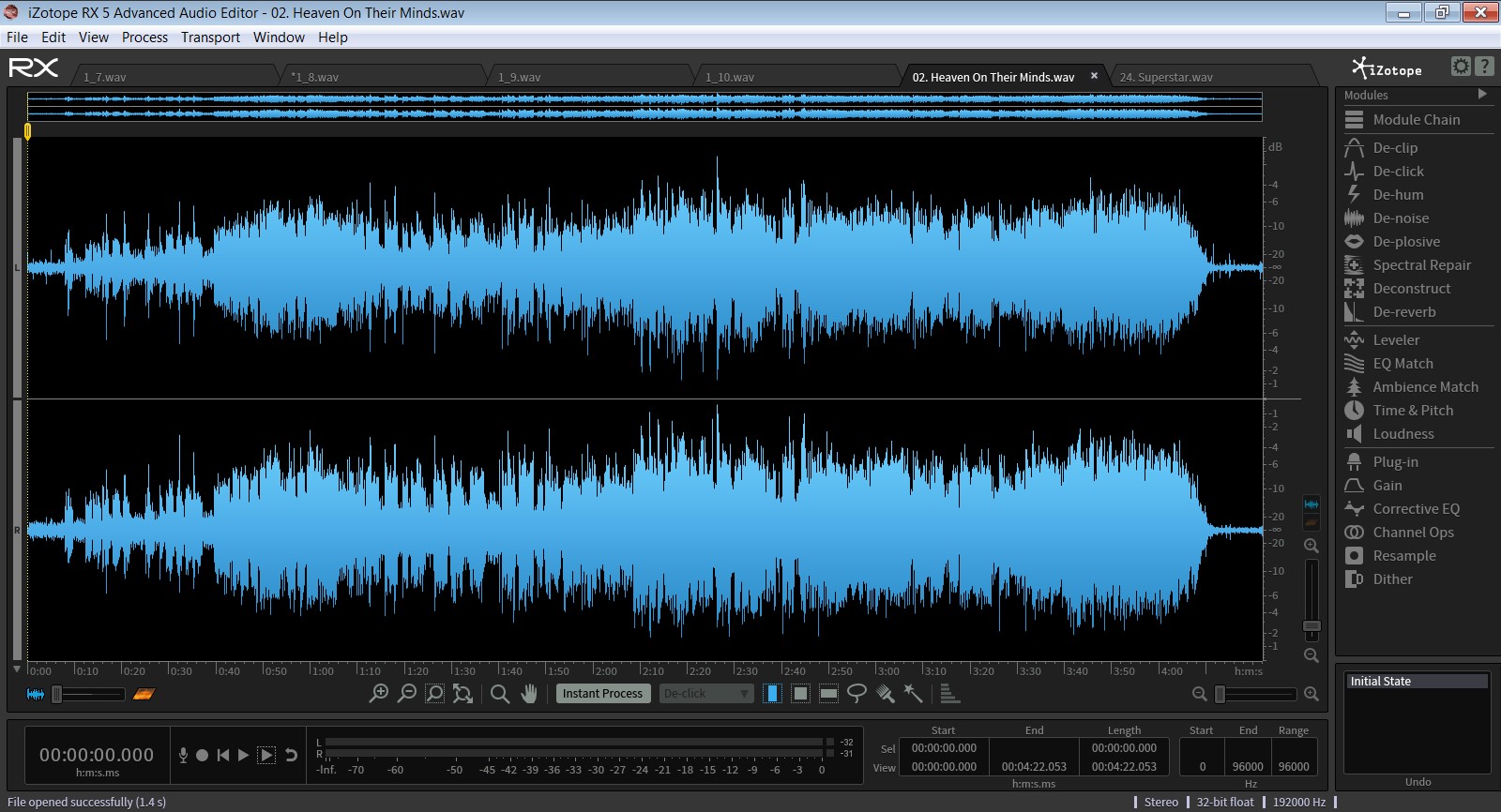Adjust the horizontal zoom slider
The height and width of the screenshot is (812, 1501).
1255,694
